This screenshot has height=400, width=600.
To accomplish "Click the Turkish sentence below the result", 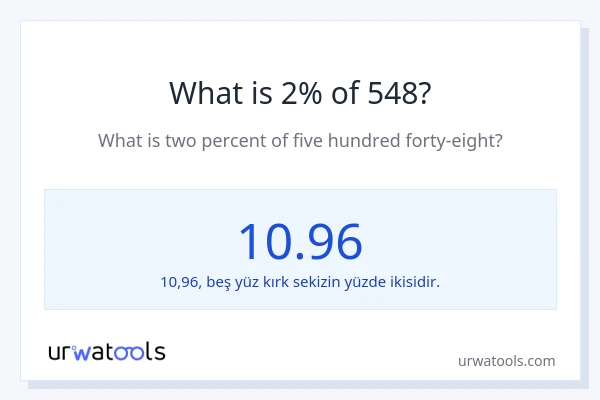I will click(x=300, y=282).
